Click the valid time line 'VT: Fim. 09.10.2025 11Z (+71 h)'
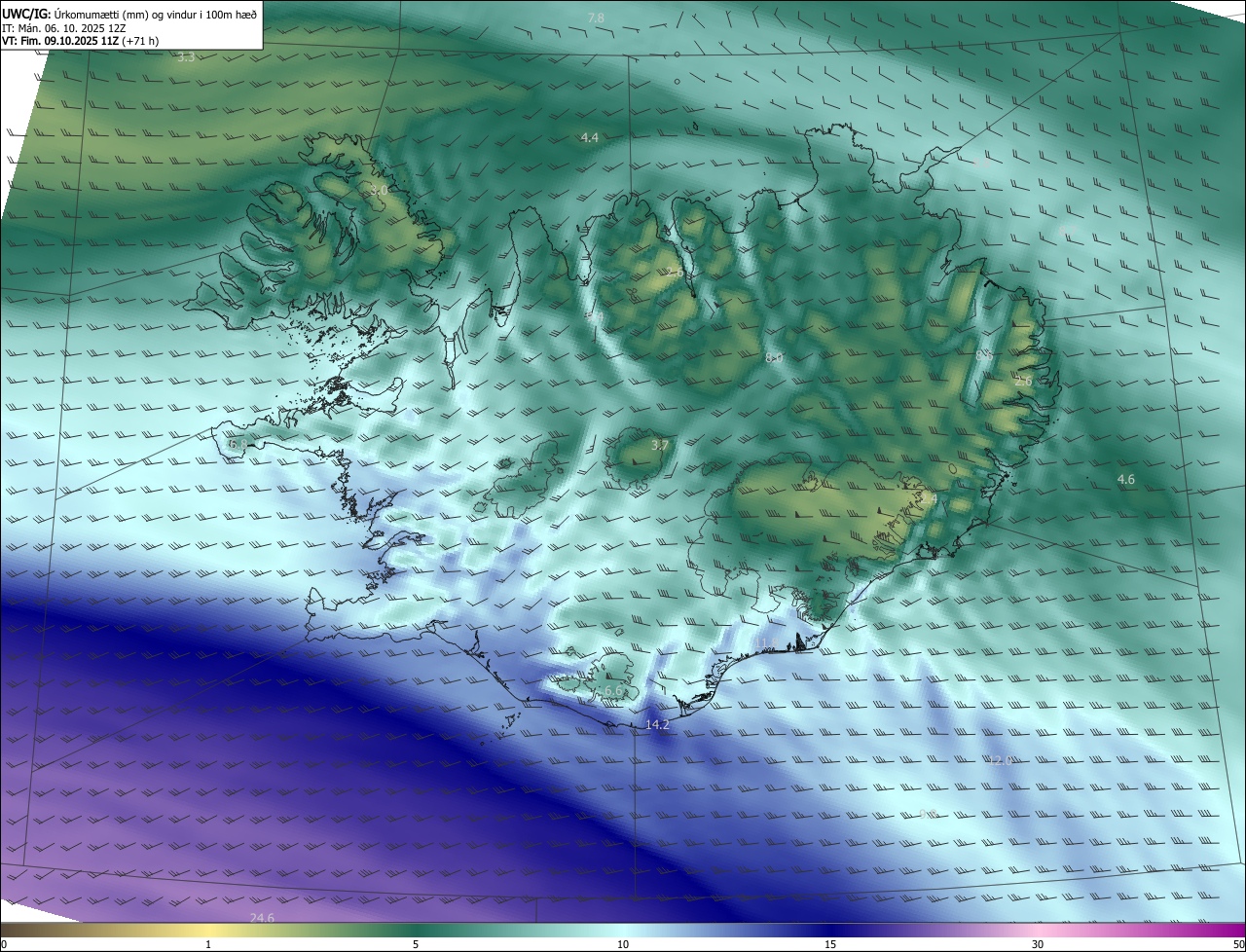The image size is (1246, 952). tap(80, 41)
